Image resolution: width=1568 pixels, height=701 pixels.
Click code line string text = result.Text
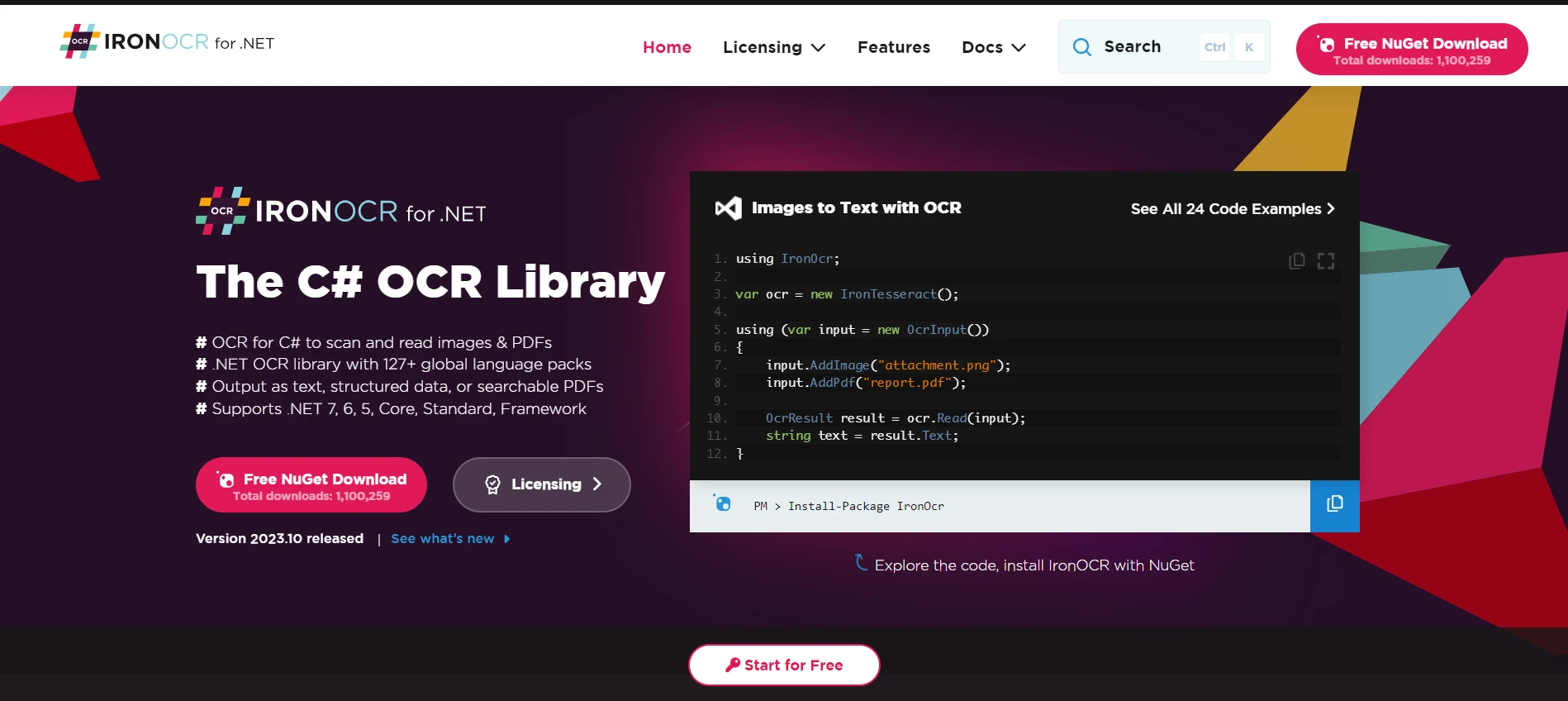tap(862, 436)
